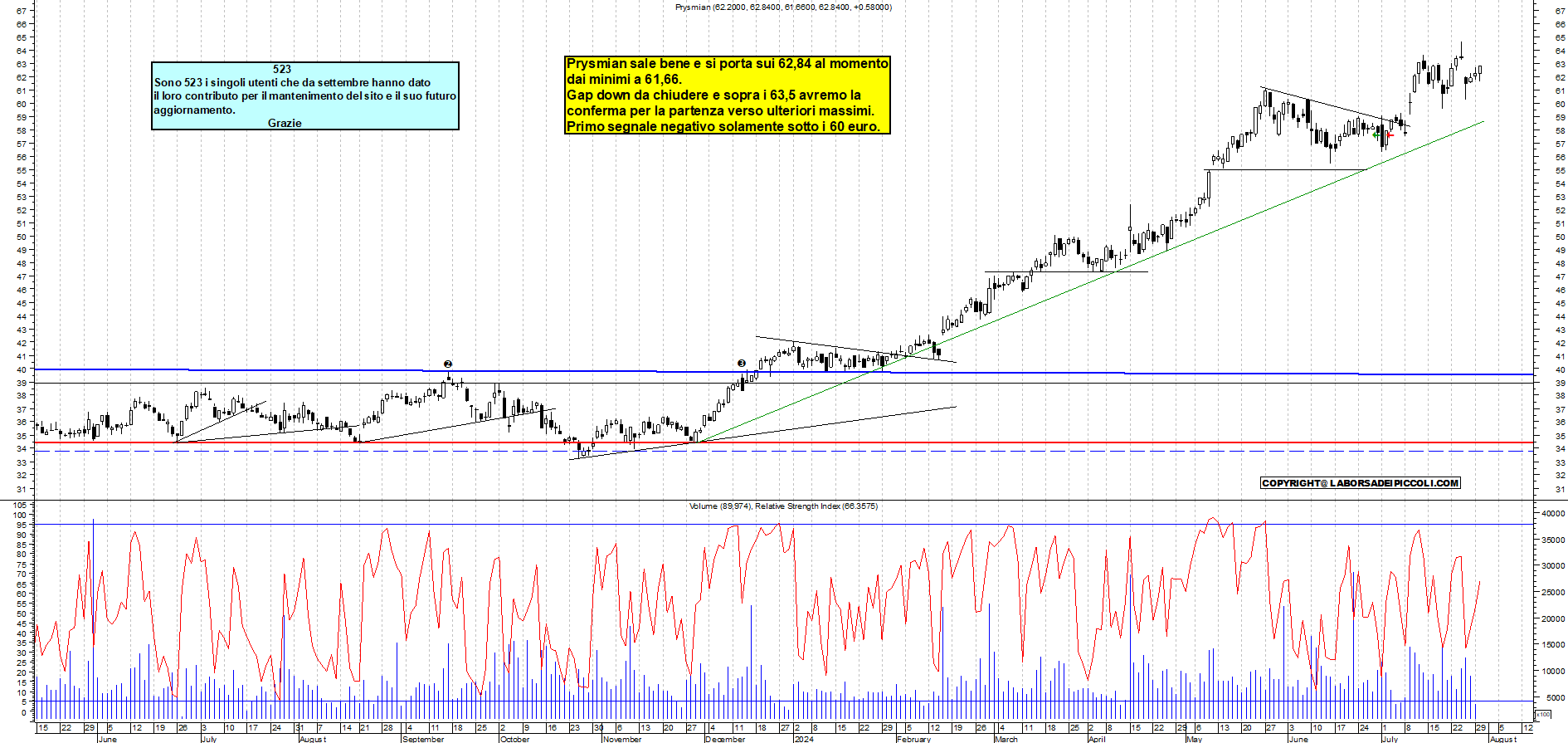Click the May month label

[x=1194, y=739]
